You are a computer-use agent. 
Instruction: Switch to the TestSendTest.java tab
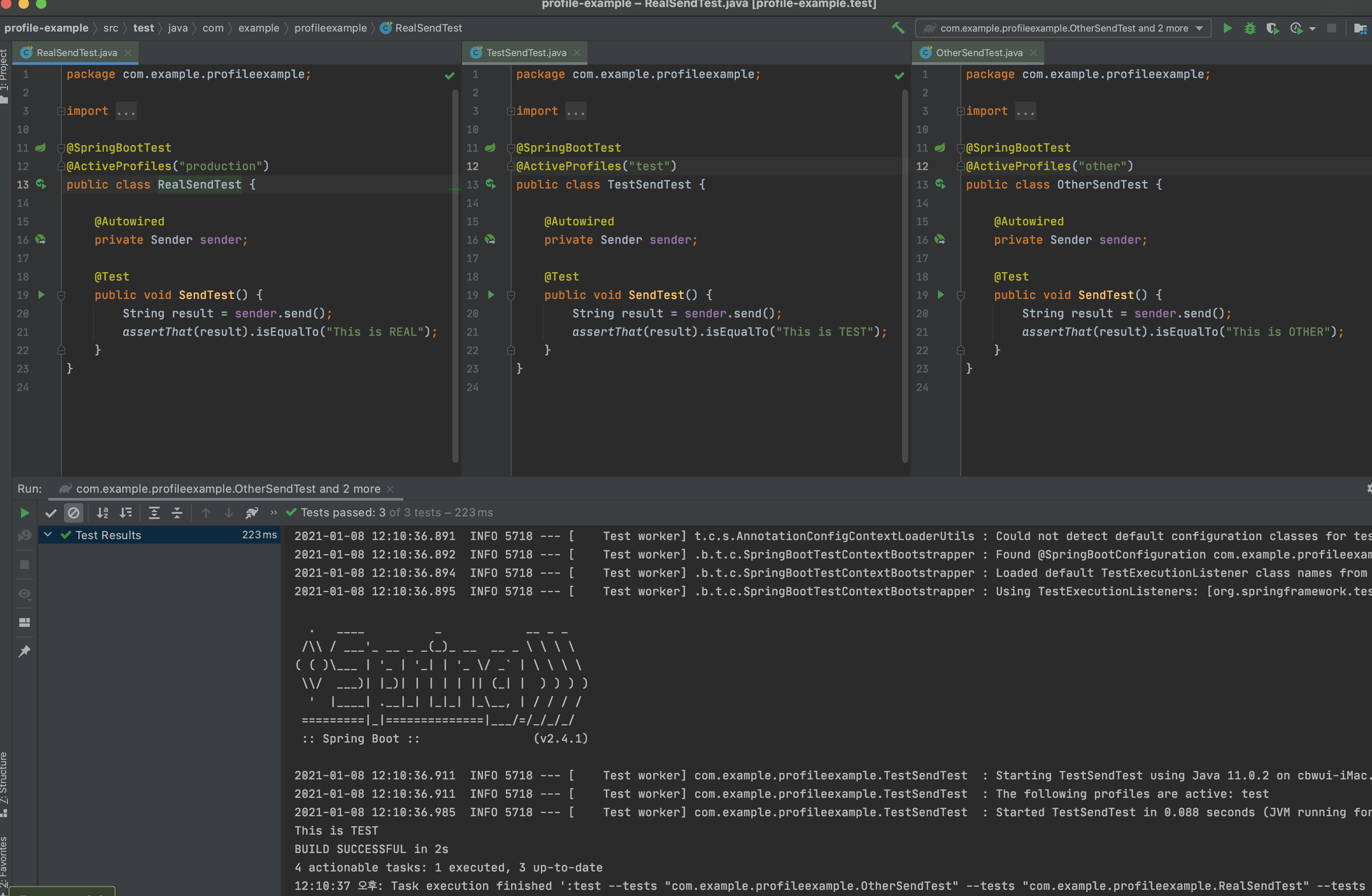click(x=525, y=53)
